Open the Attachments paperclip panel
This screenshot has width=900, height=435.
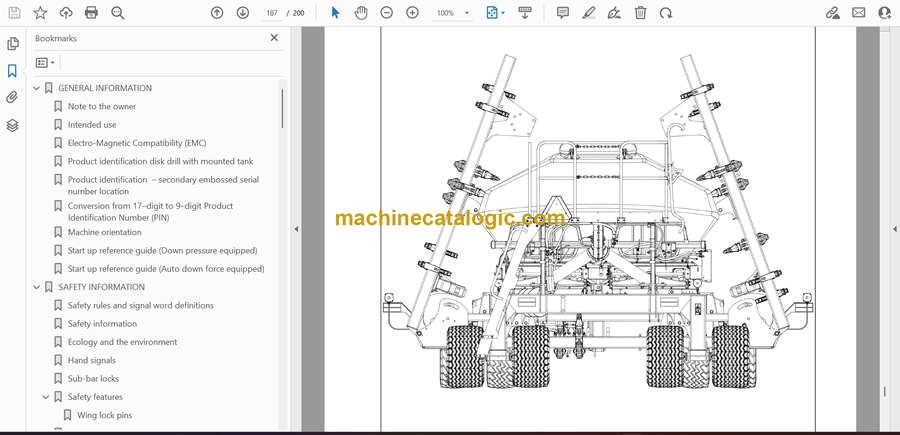[x=12, y=98]
